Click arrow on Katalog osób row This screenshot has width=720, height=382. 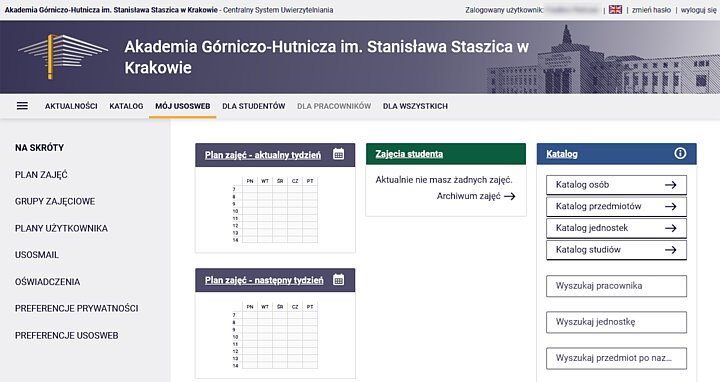670,185
